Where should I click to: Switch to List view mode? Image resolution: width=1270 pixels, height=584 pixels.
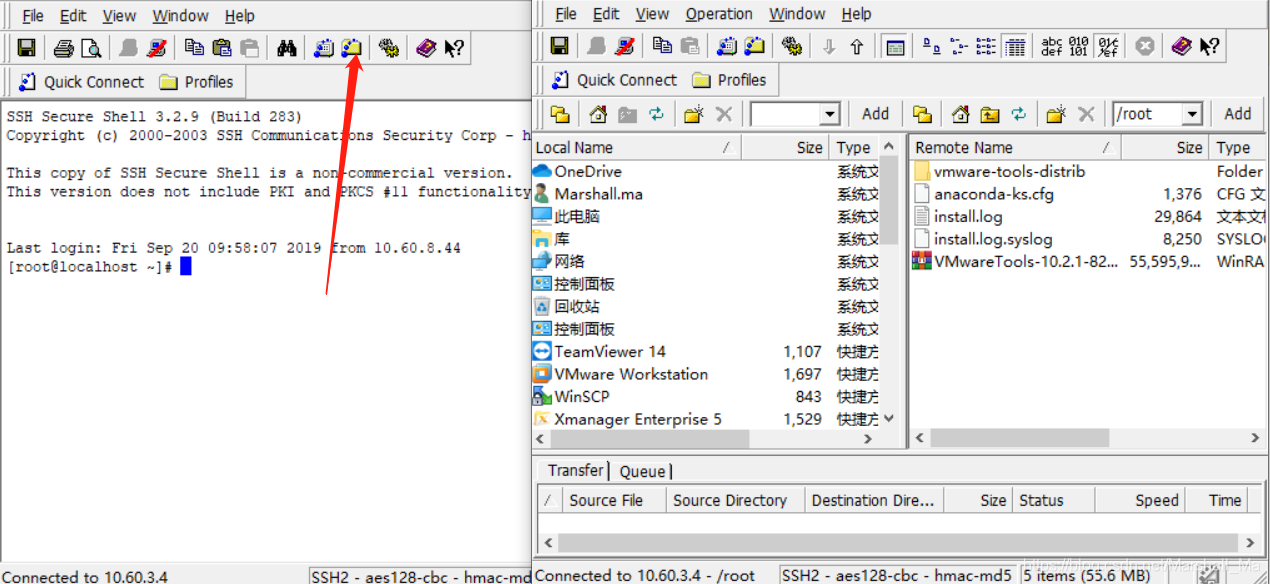986,45
